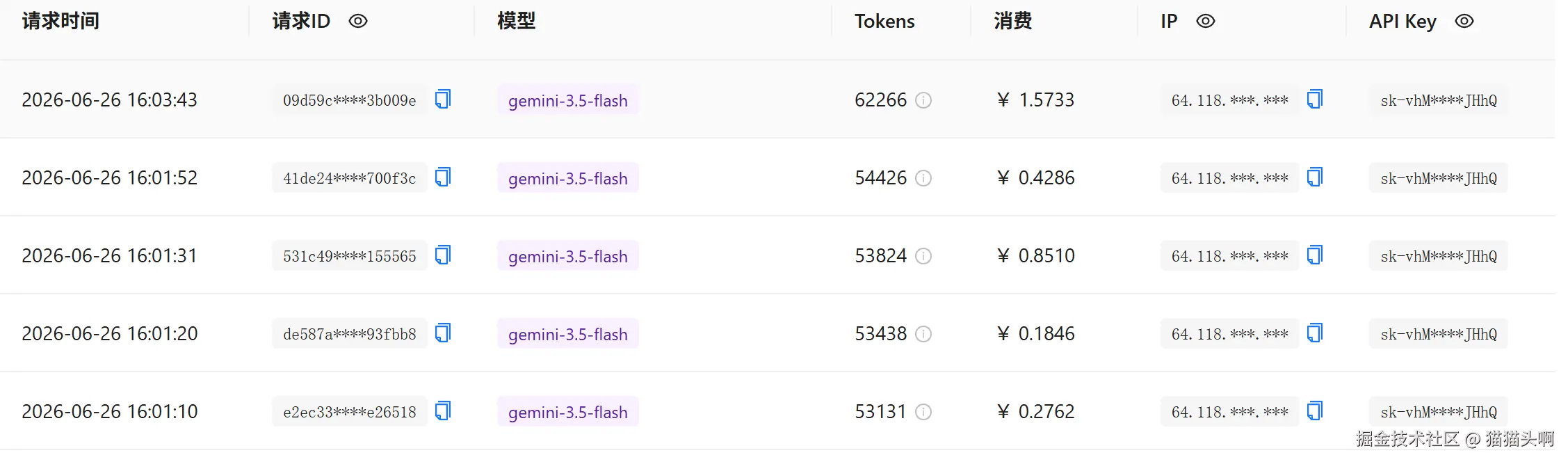Select the 请求时间 column header
1568x462 pixels.
pyautogui.click(x=60, y=21)
